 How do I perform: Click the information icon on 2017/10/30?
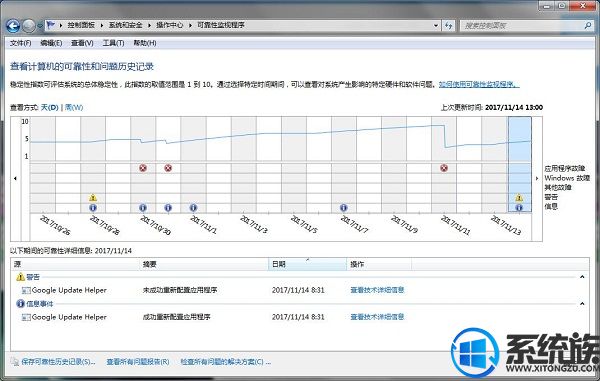pos(143,208)
